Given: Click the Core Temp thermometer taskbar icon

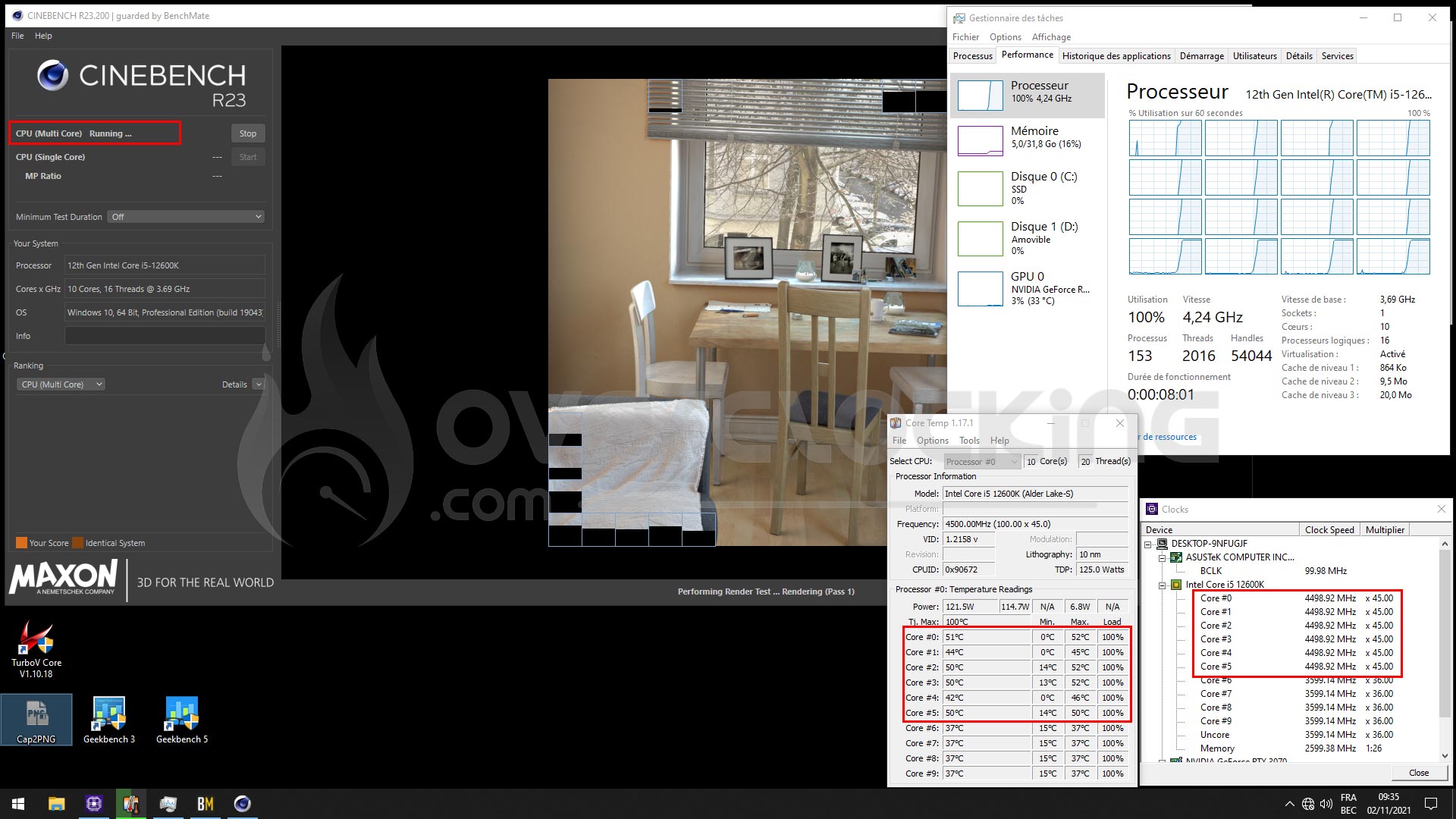Looking at the screenshot, I should tap(131, 804).
